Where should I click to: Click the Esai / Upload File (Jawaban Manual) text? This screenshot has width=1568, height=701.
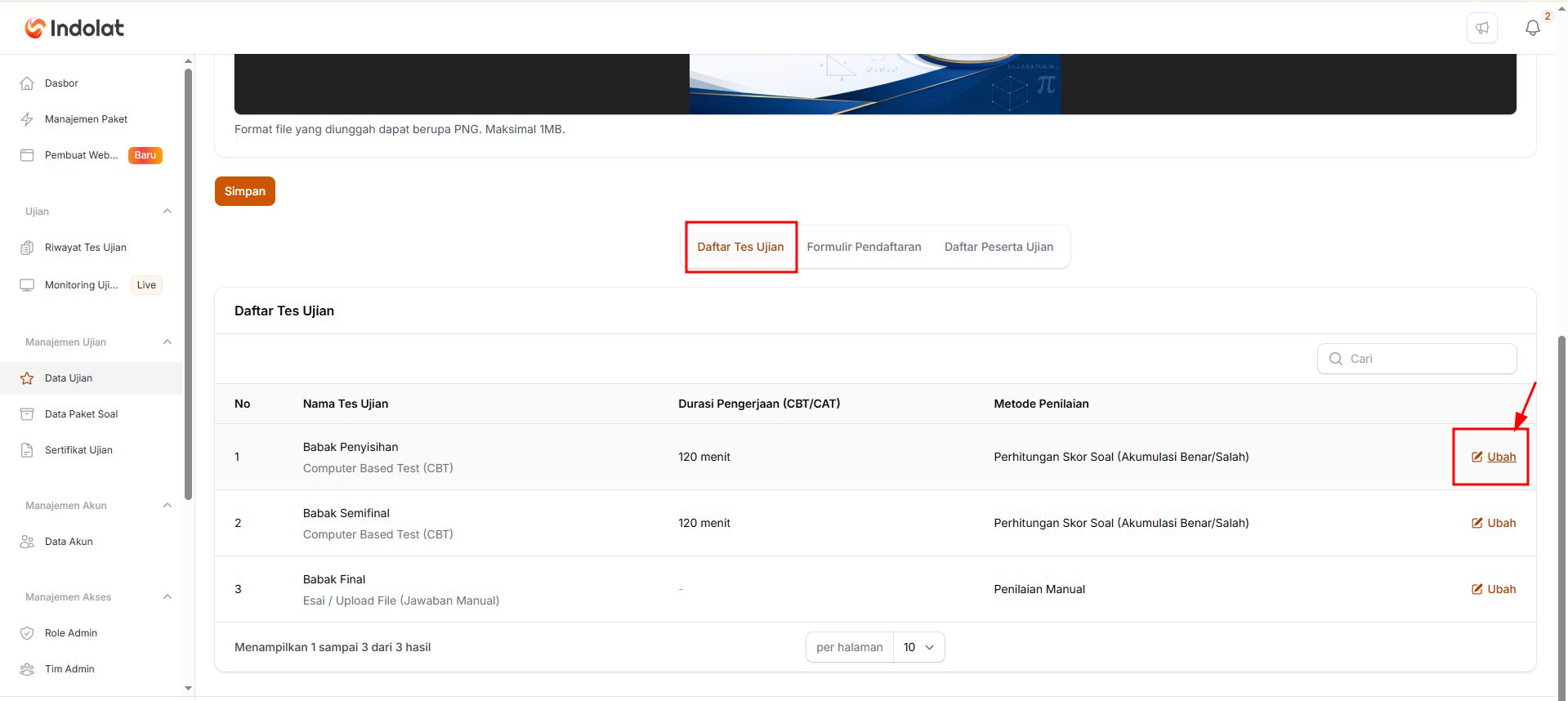401,601
